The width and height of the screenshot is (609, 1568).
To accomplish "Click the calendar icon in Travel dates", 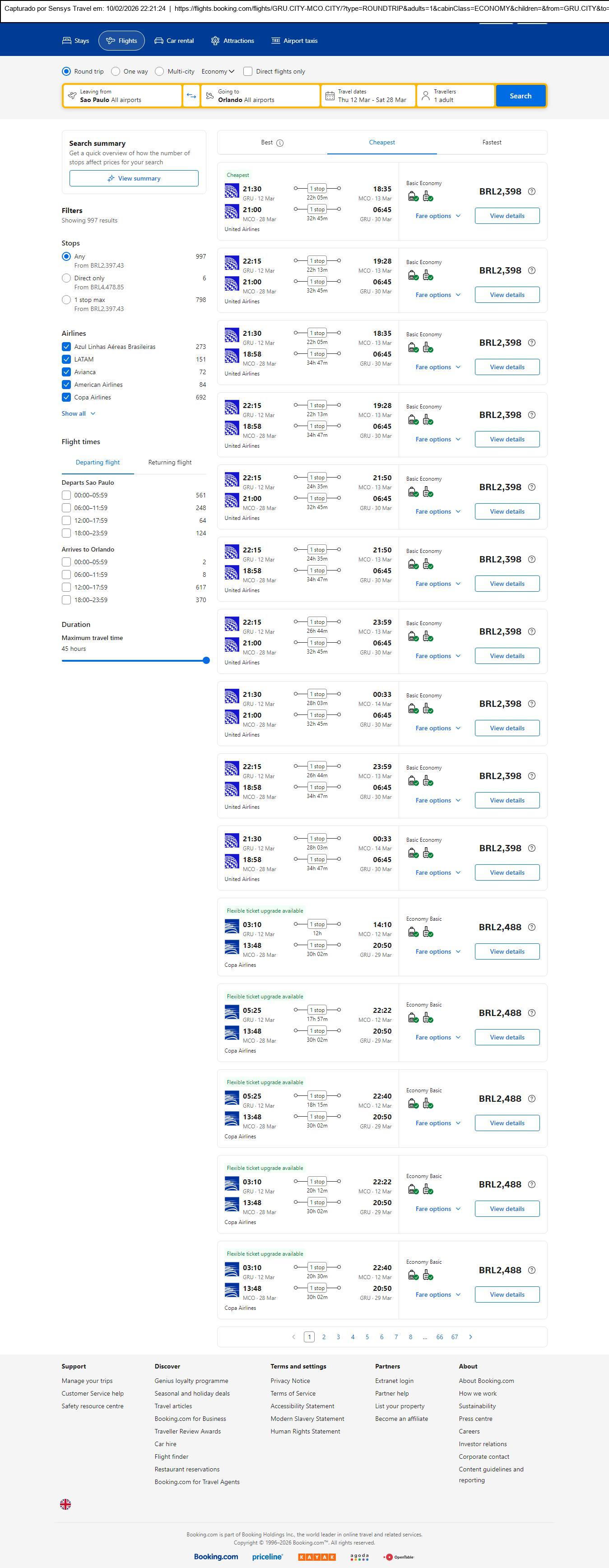I will [x=330, y=96].
